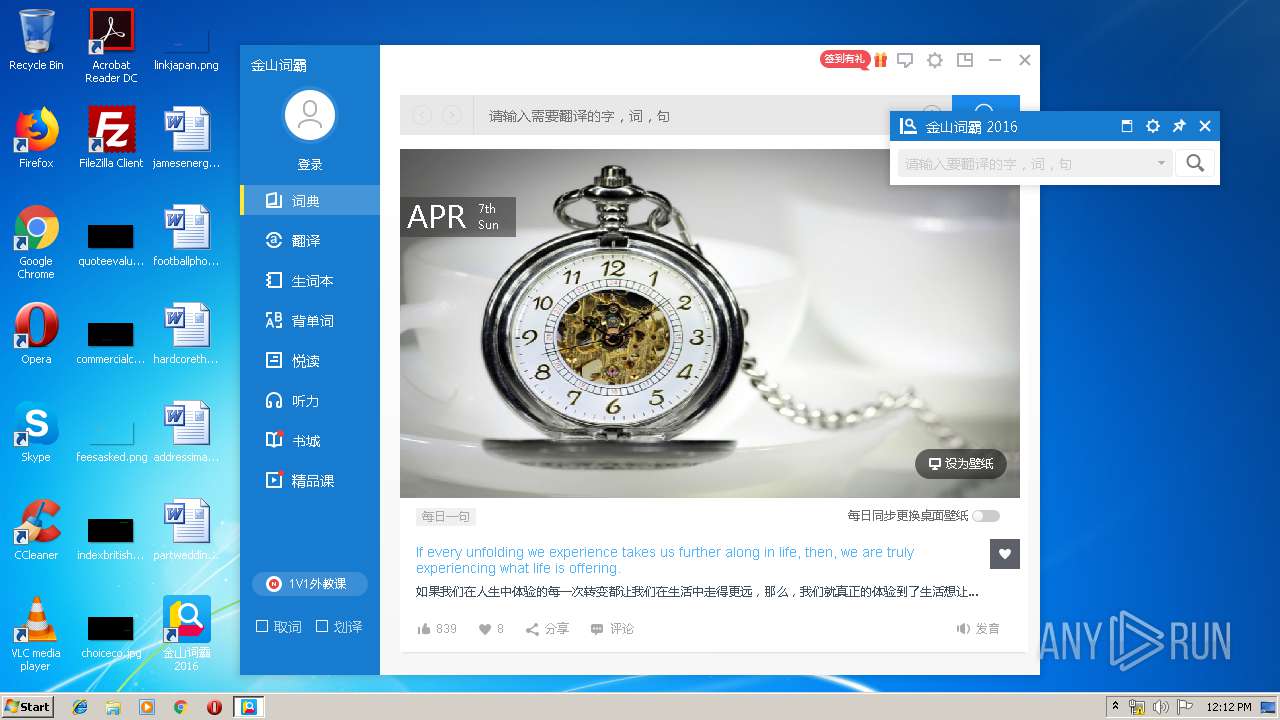1280x720 pixels.
Task: Click the 12:12 PM taskbar clock
Action: point(1229,707)
